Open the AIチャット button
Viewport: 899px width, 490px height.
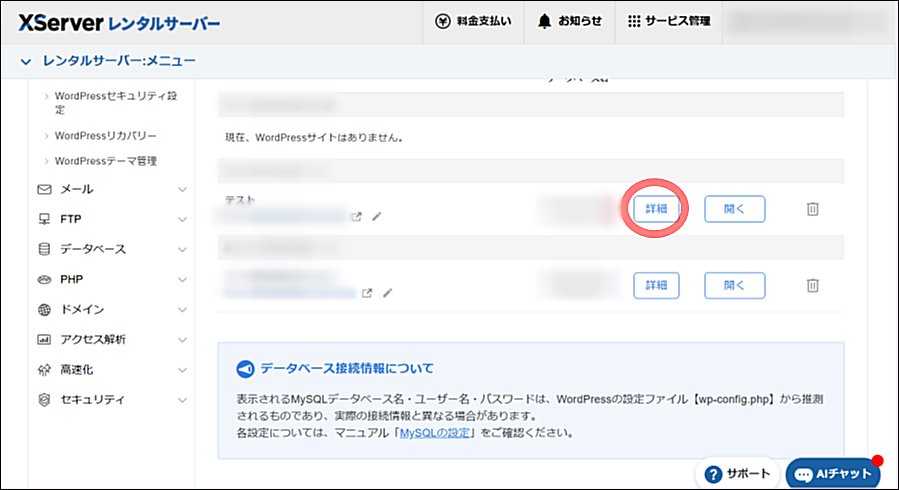833,474
